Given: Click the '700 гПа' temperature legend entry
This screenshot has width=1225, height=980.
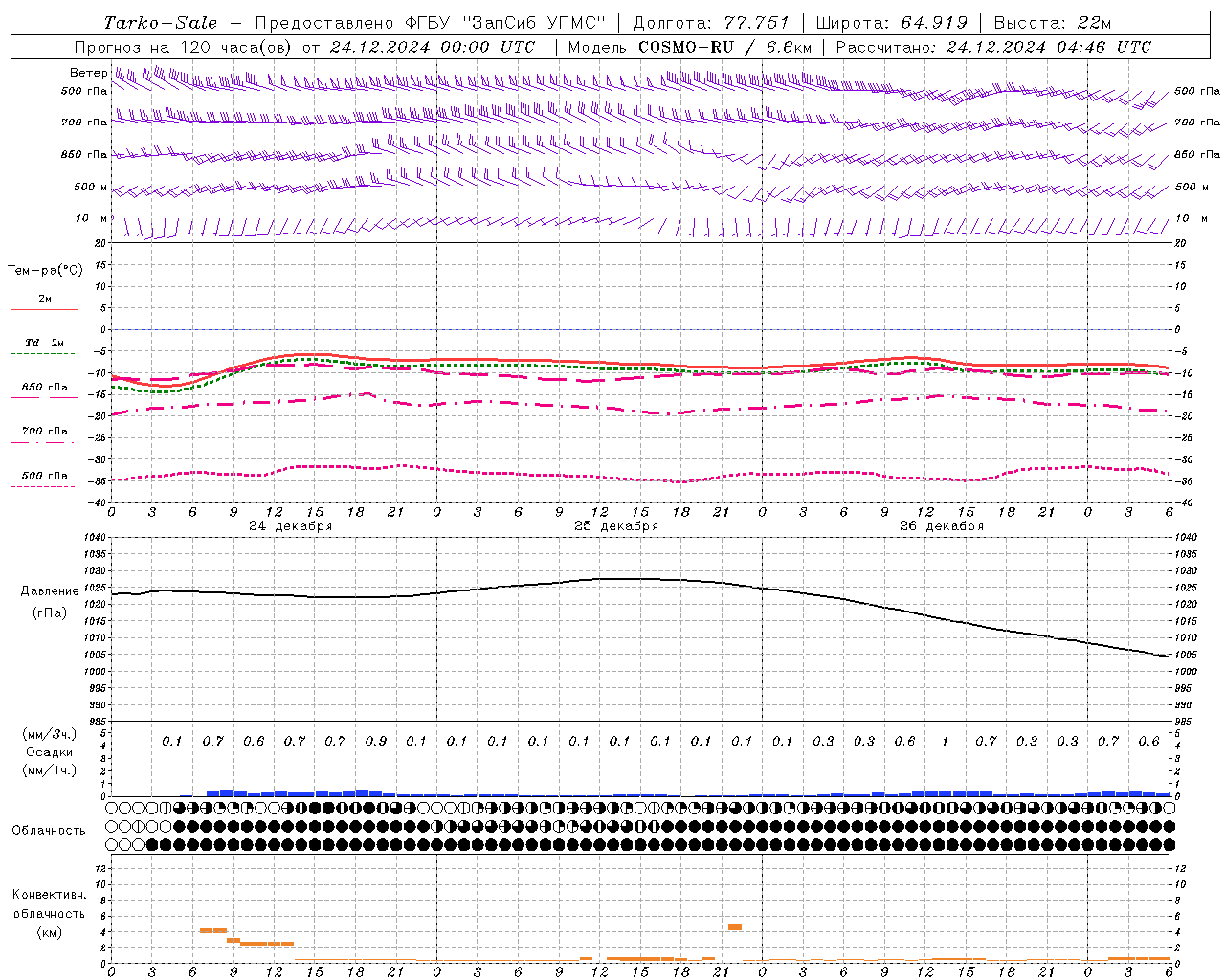Looking at the screenshot, I should click(x=44, y=432).
